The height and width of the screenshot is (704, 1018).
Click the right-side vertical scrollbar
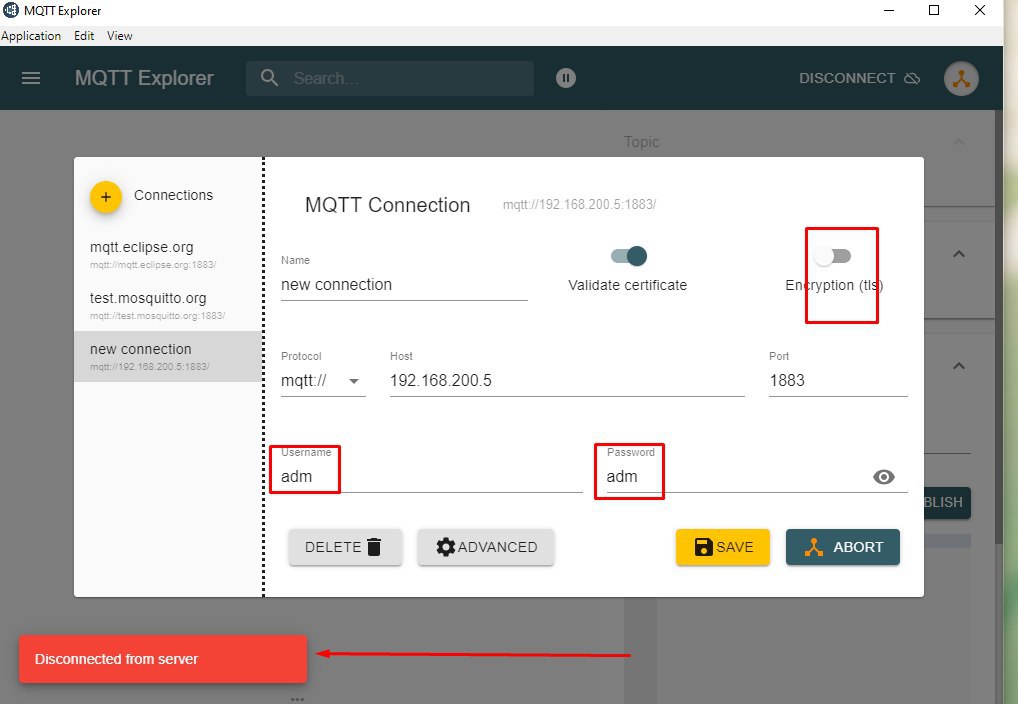click(x=999, y=325)
